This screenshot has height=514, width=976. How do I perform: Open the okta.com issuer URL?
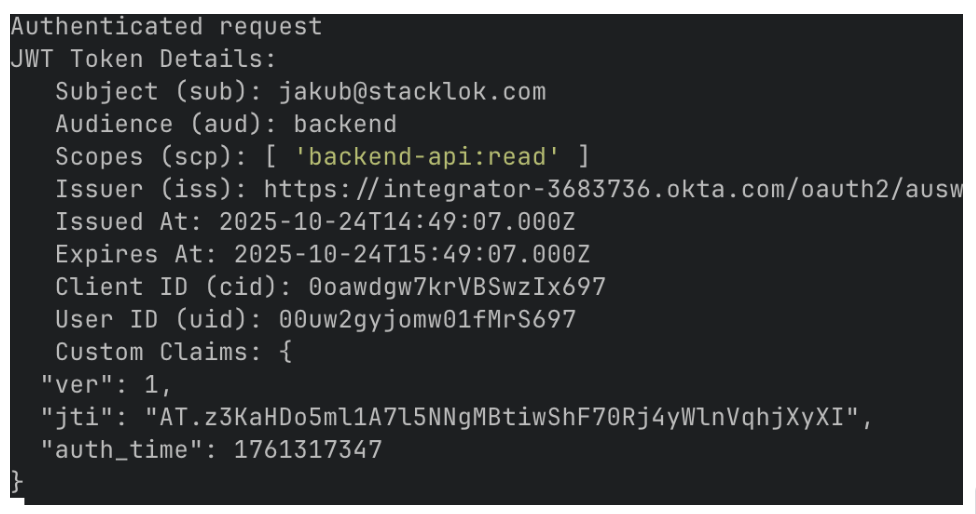[612, 189]
